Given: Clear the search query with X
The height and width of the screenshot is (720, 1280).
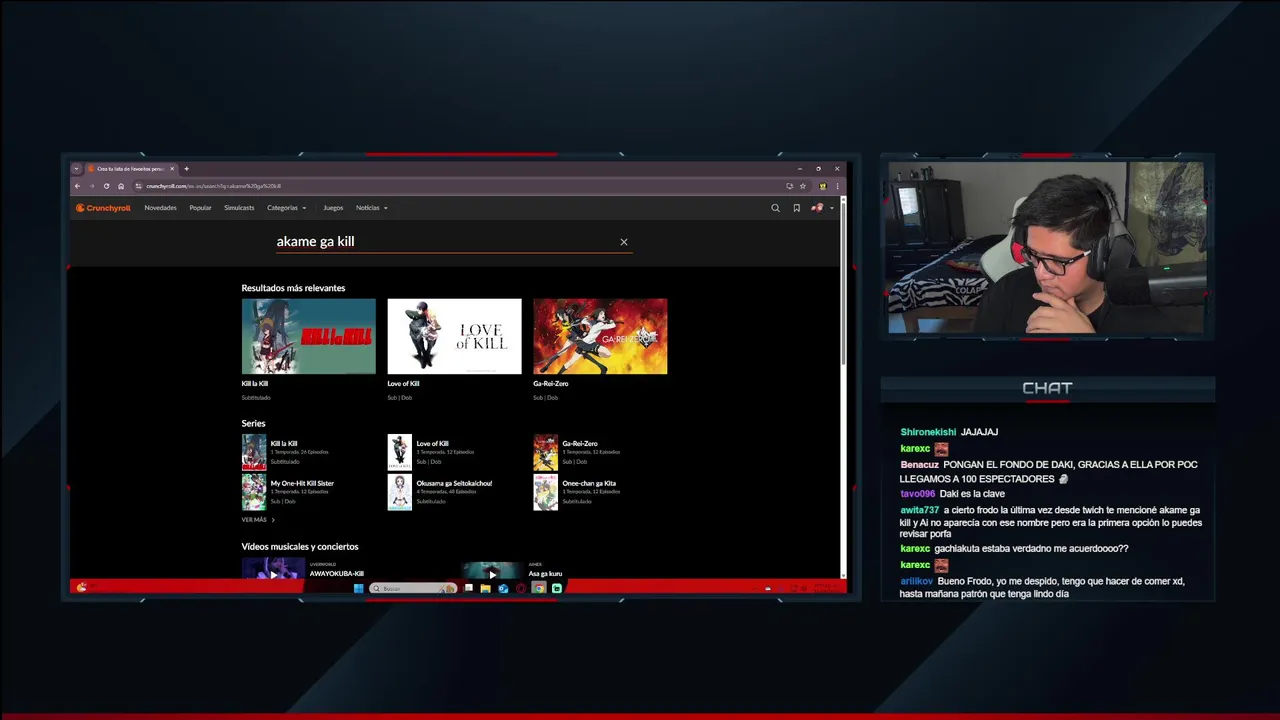Looking at the screenshot, I should point(624,242).
